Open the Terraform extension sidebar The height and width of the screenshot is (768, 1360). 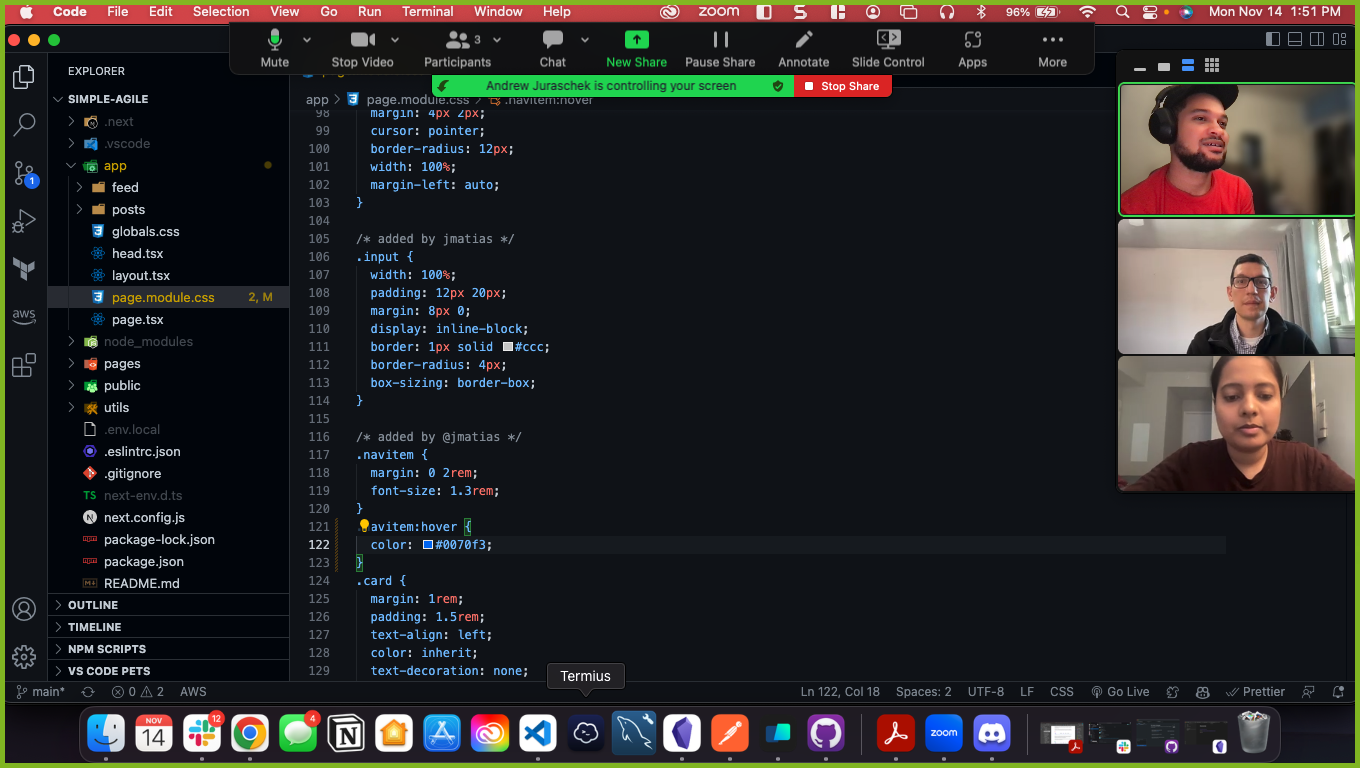click(x=24, y=268)
